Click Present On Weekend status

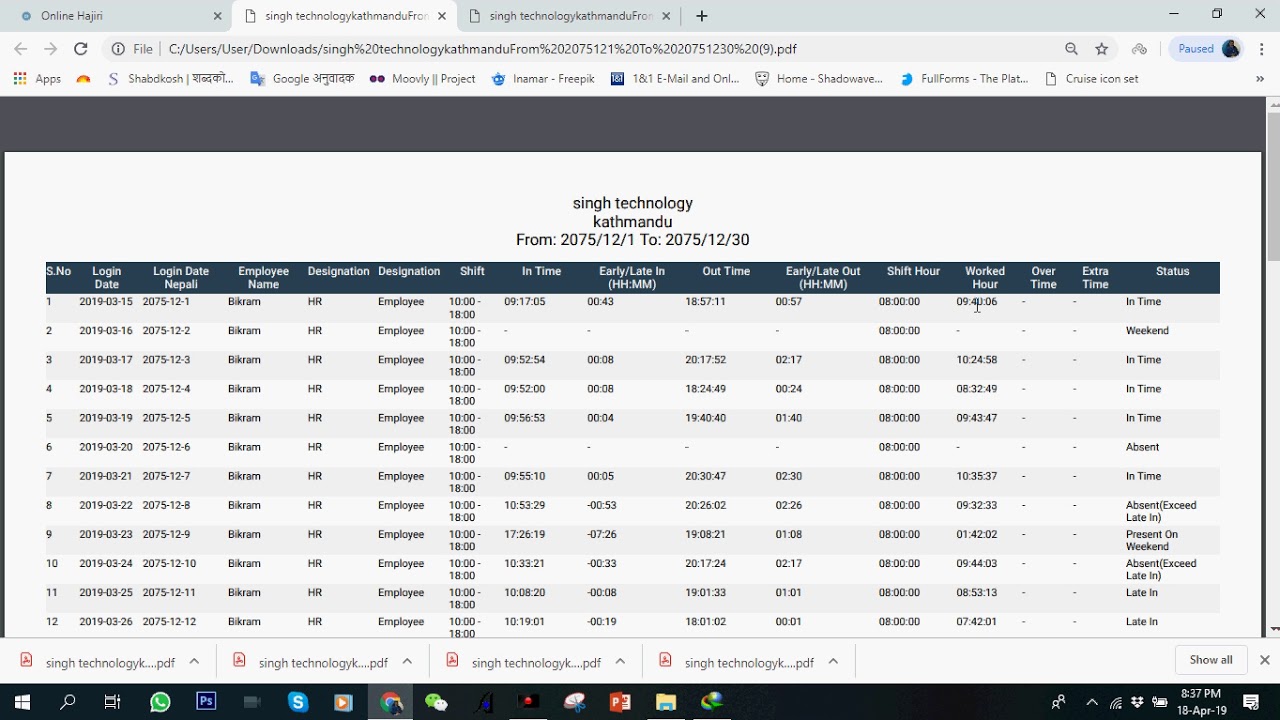coord(1152,540)
